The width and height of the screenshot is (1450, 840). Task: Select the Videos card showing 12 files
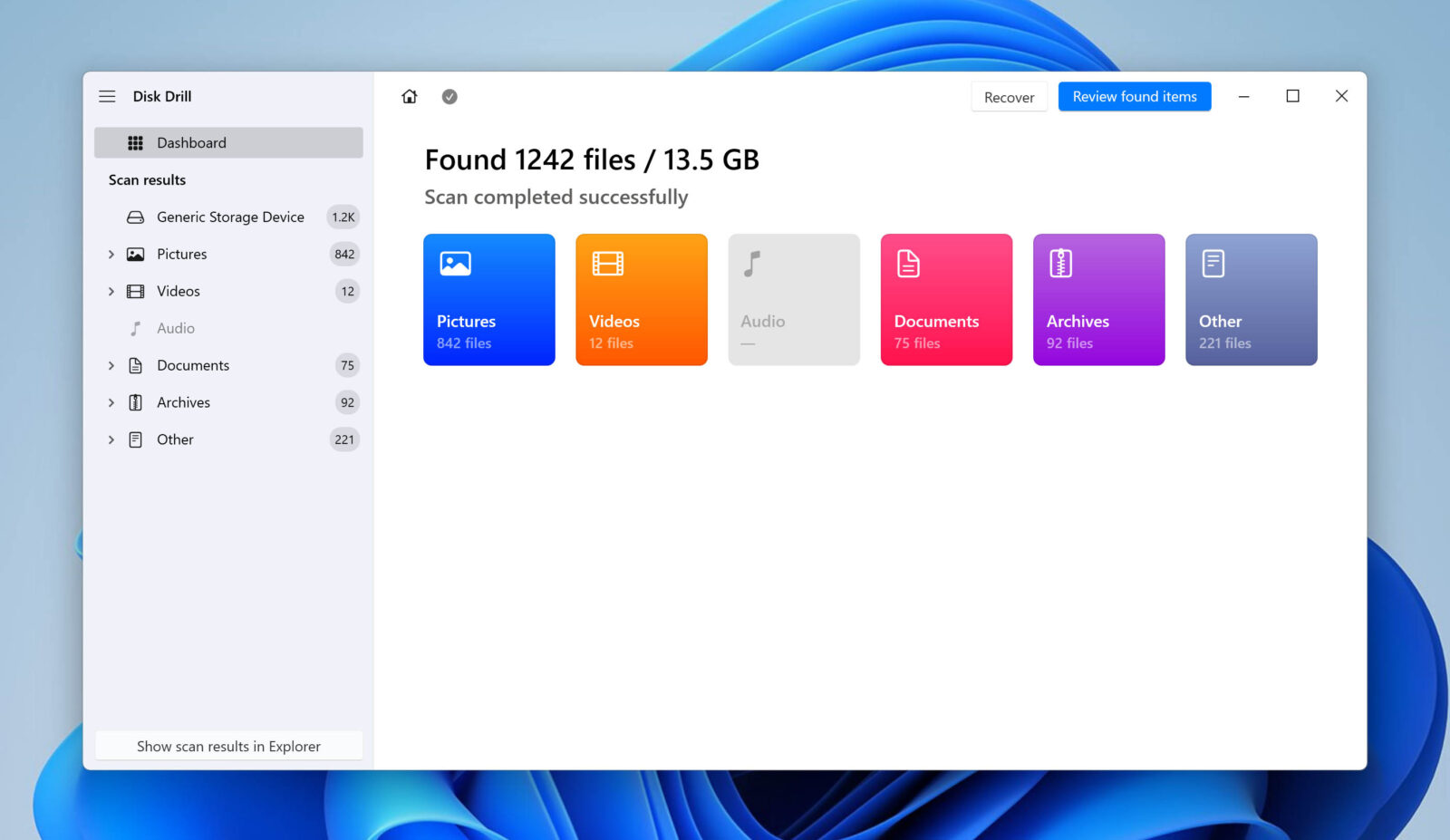[x=641, y=299]
